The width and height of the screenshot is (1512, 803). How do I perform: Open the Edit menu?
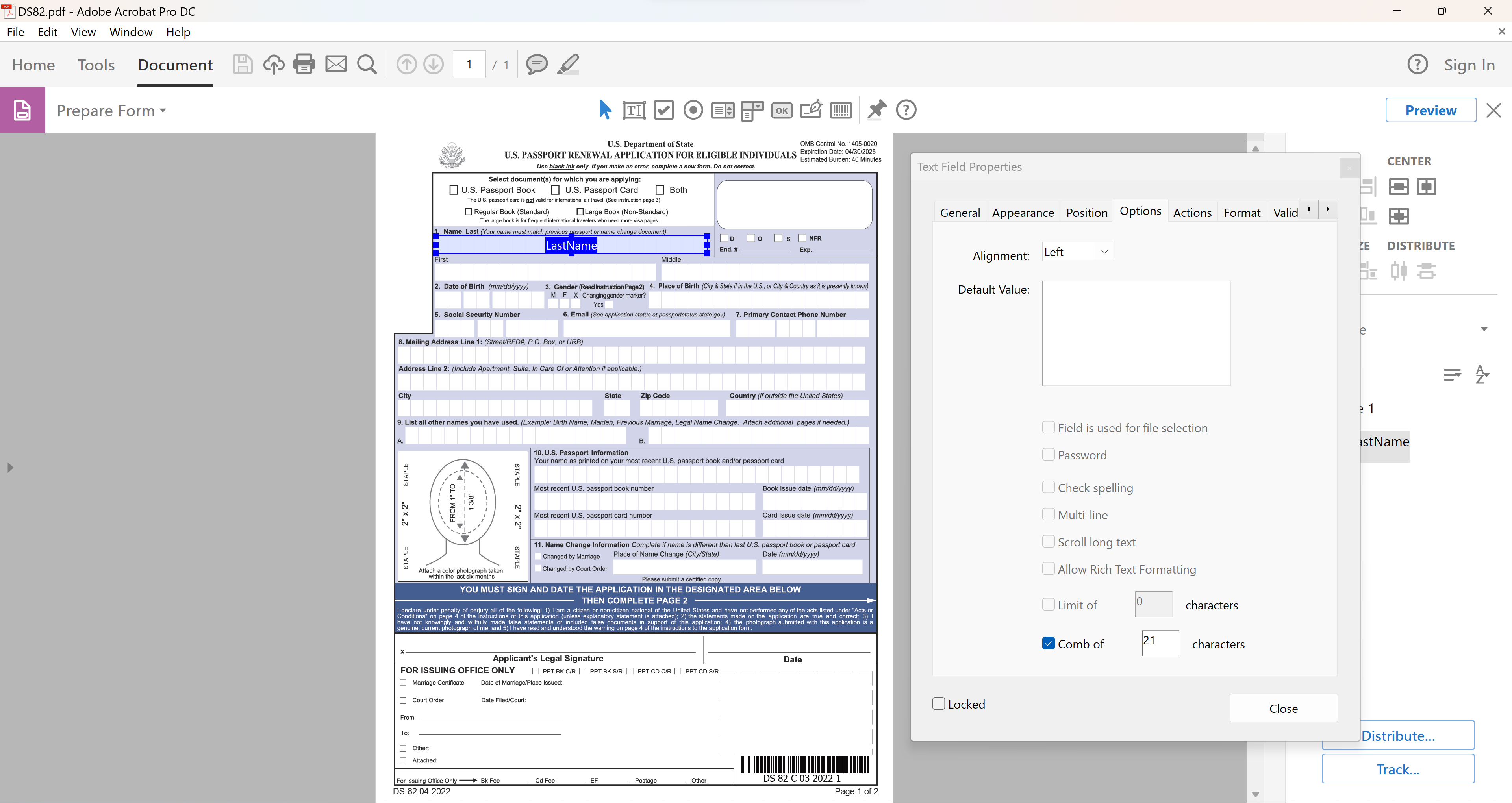click(47, 32)
